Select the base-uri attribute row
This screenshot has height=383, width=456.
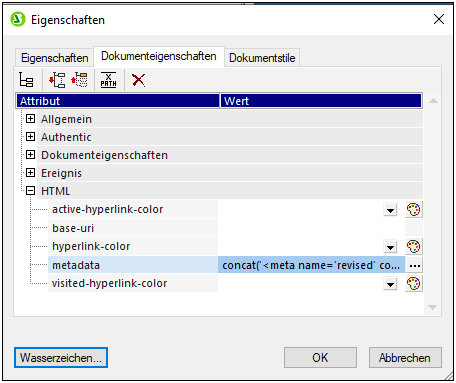pyautogui.click(x=235, y=228)
